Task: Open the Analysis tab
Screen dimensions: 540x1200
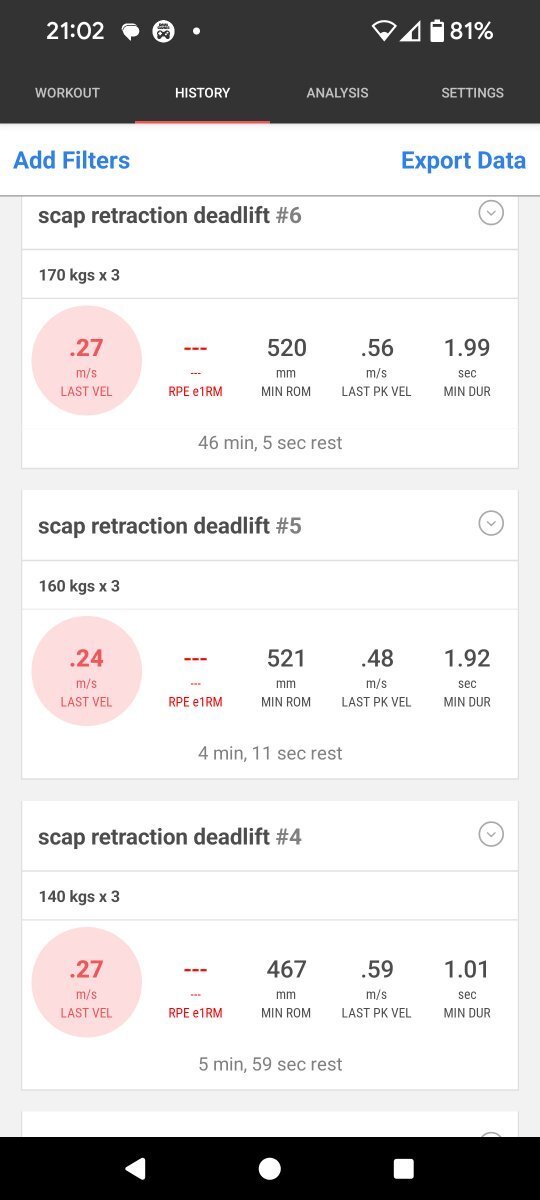Action: click(x=337, y=93)
